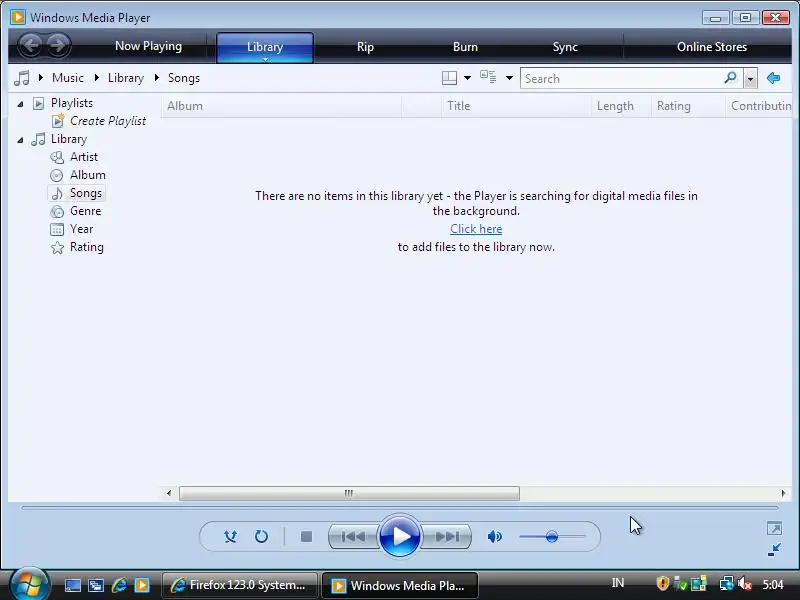Sort by the Album column header
800x600 pixels.
tap(282, 106)
